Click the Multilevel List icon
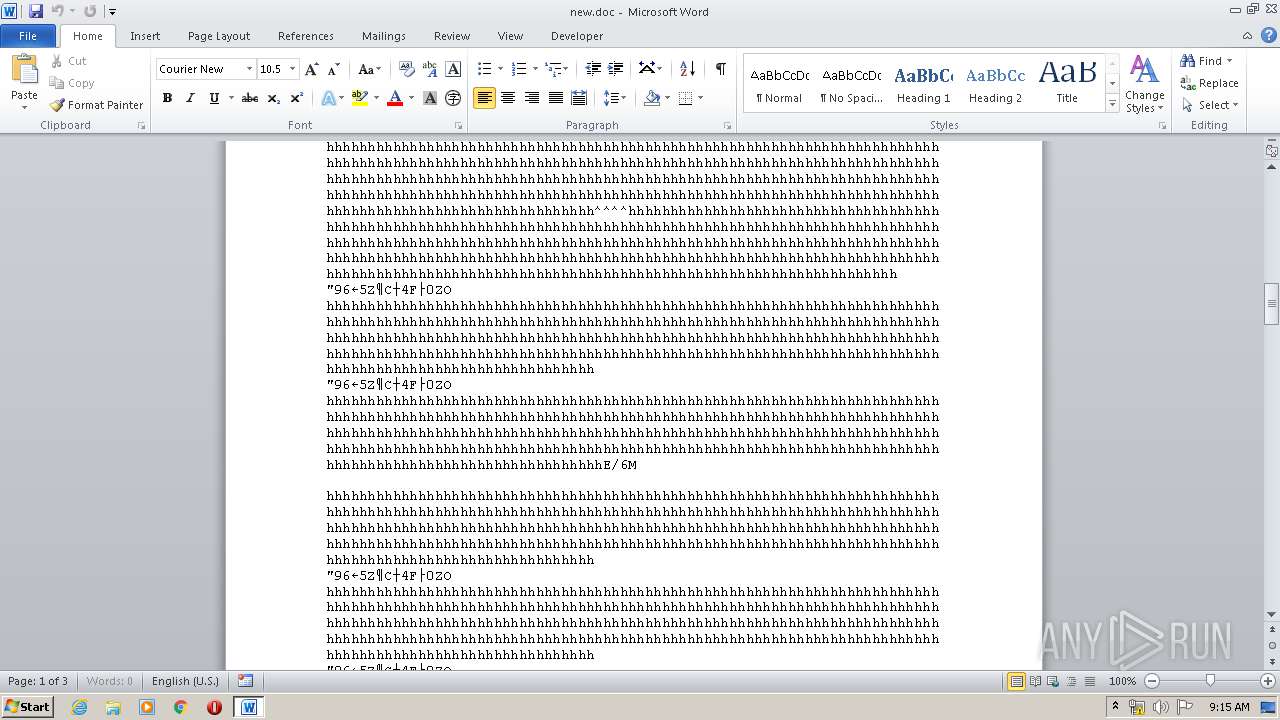The height and width of the screenshot is (720, 1280). click(553, 69)
